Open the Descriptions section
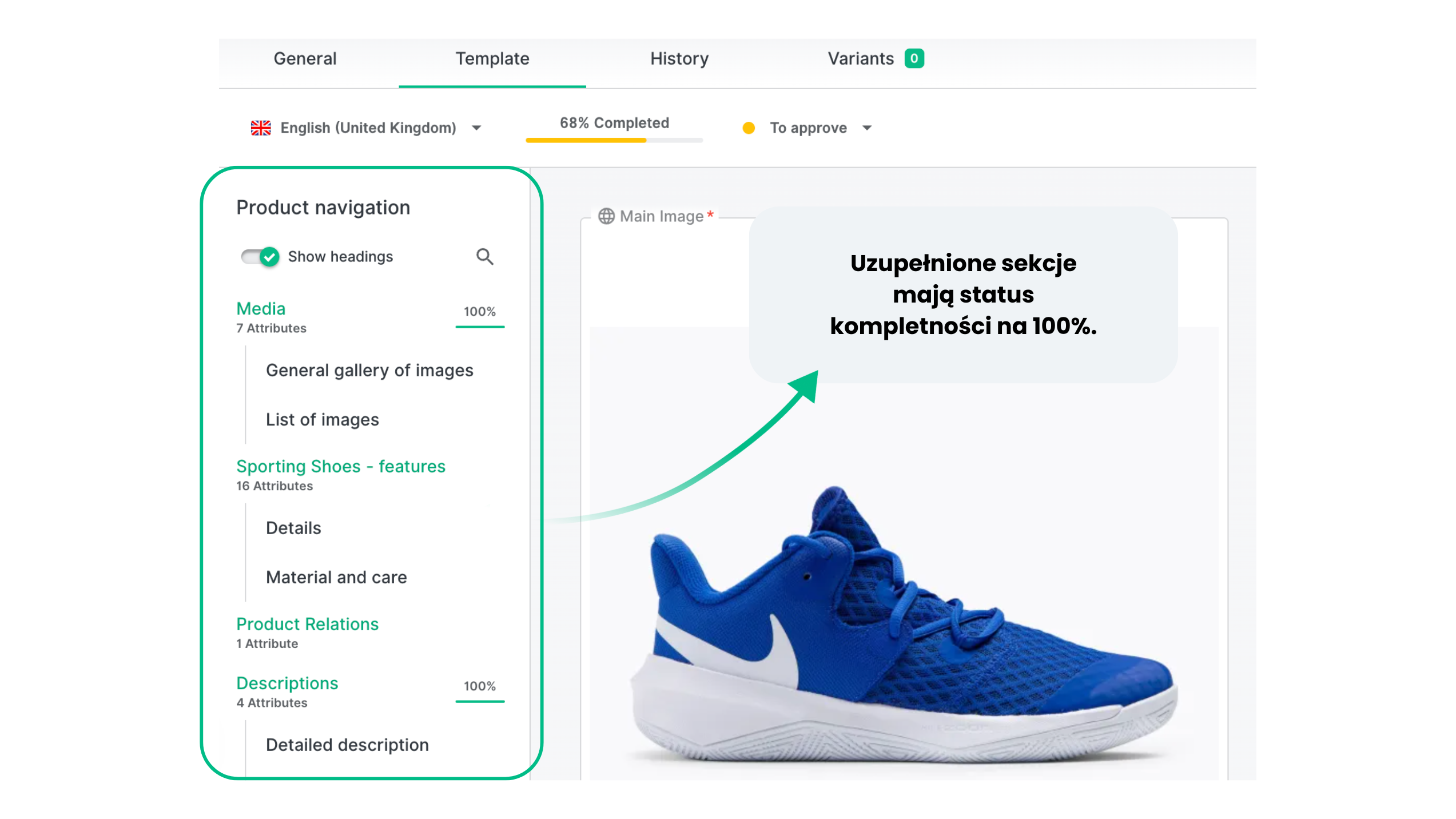Image resolution: width=1456 pixels, height=819 pixels. [x=287, y=683]
